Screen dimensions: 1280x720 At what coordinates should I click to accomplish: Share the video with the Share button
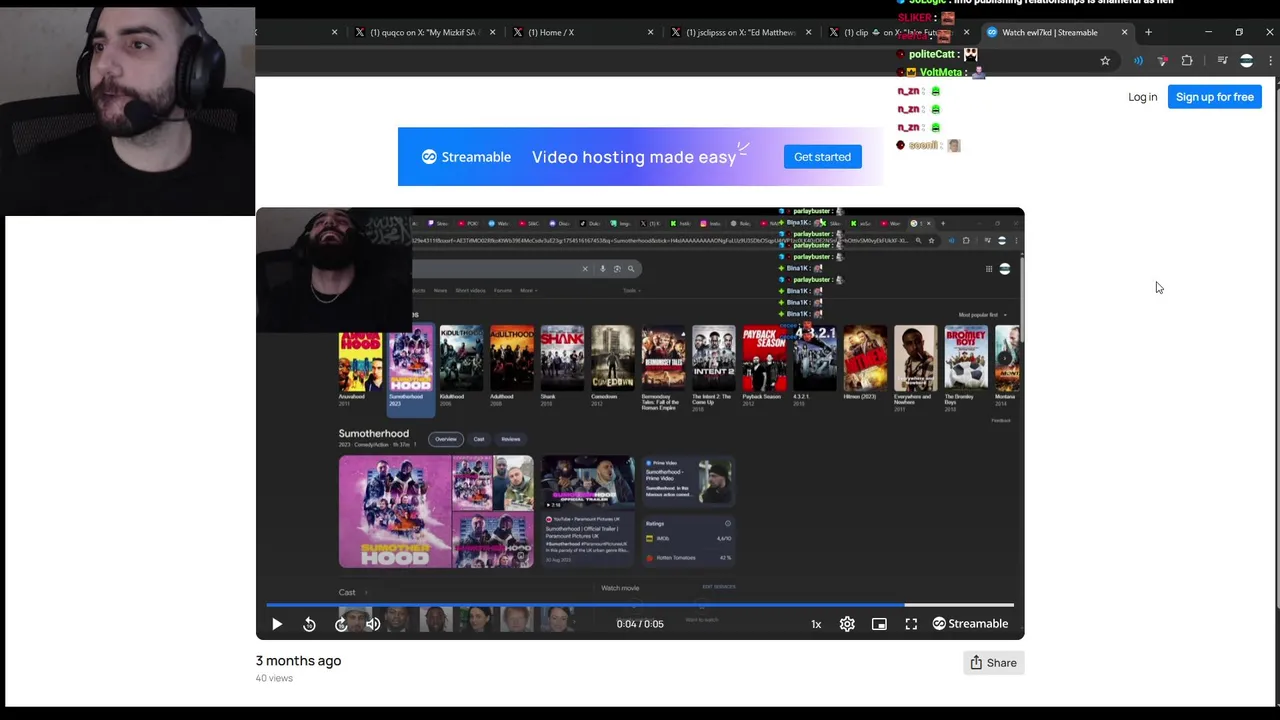[x=993, y=663]
